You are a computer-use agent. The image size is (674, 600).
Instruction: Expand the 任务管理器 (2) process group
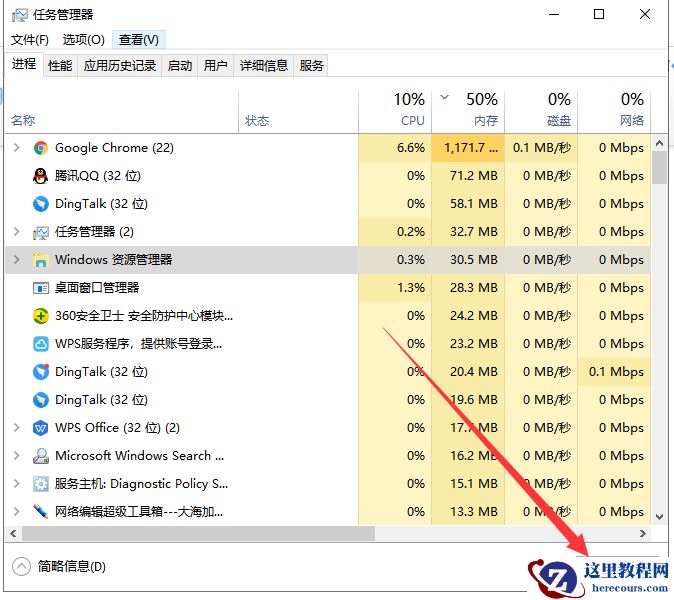pyautogui.click(x=16, y=232)
